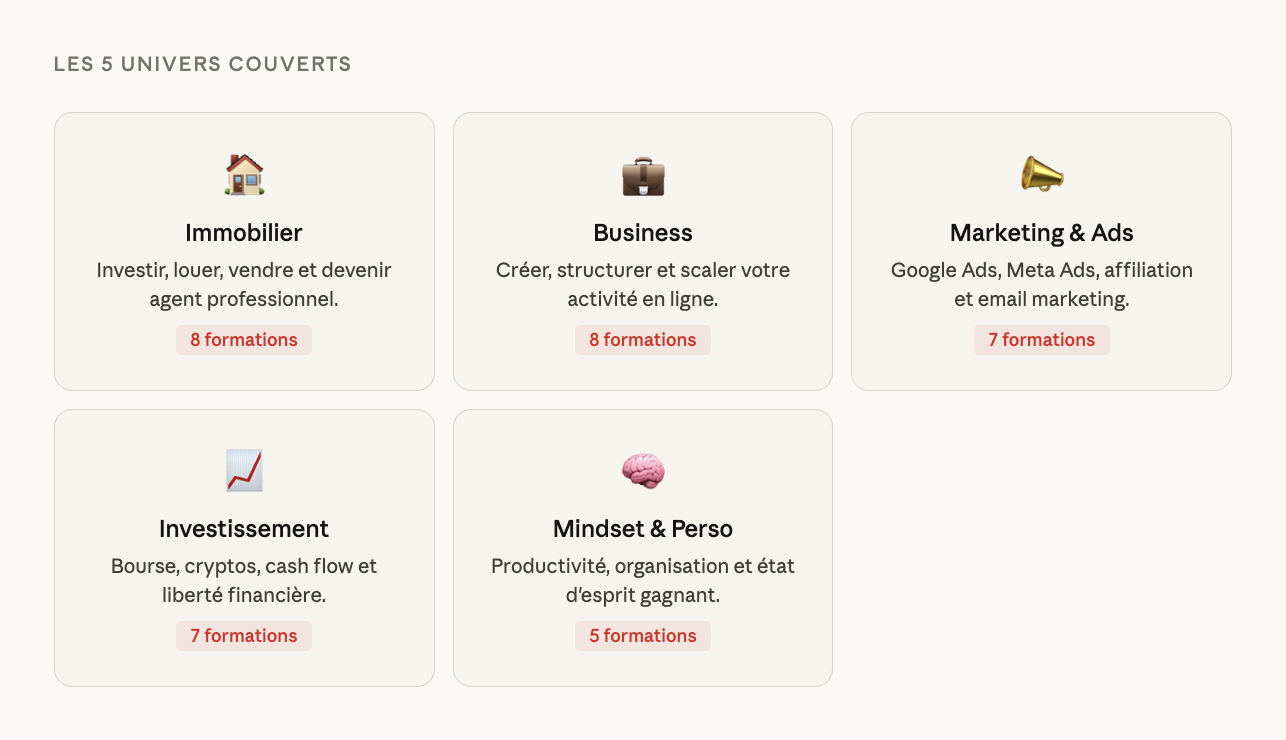Click the Immobilier "8 formations" badge
This screenshot has width=1286, height=740.
point(244,340)
